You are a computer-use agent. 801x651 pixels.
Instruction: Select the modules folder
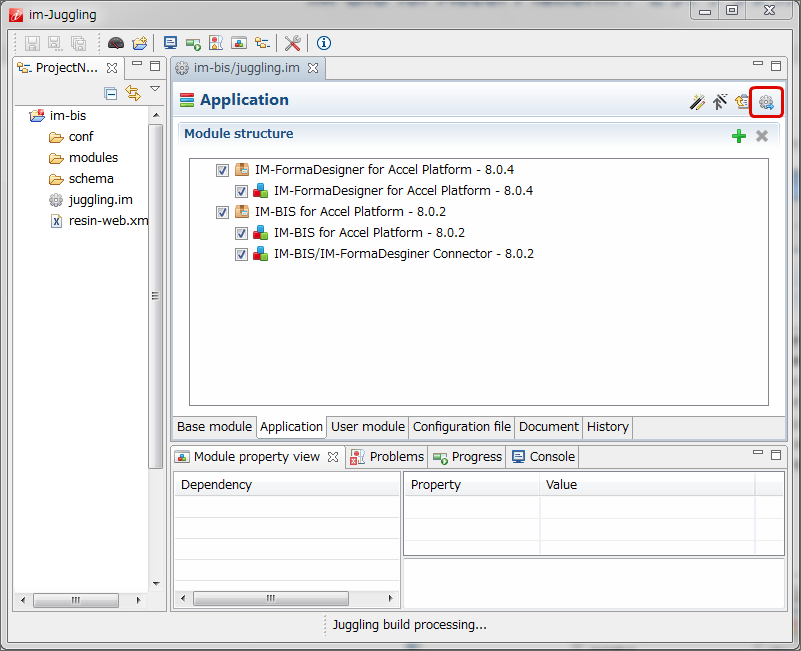(x=84, y=158)
